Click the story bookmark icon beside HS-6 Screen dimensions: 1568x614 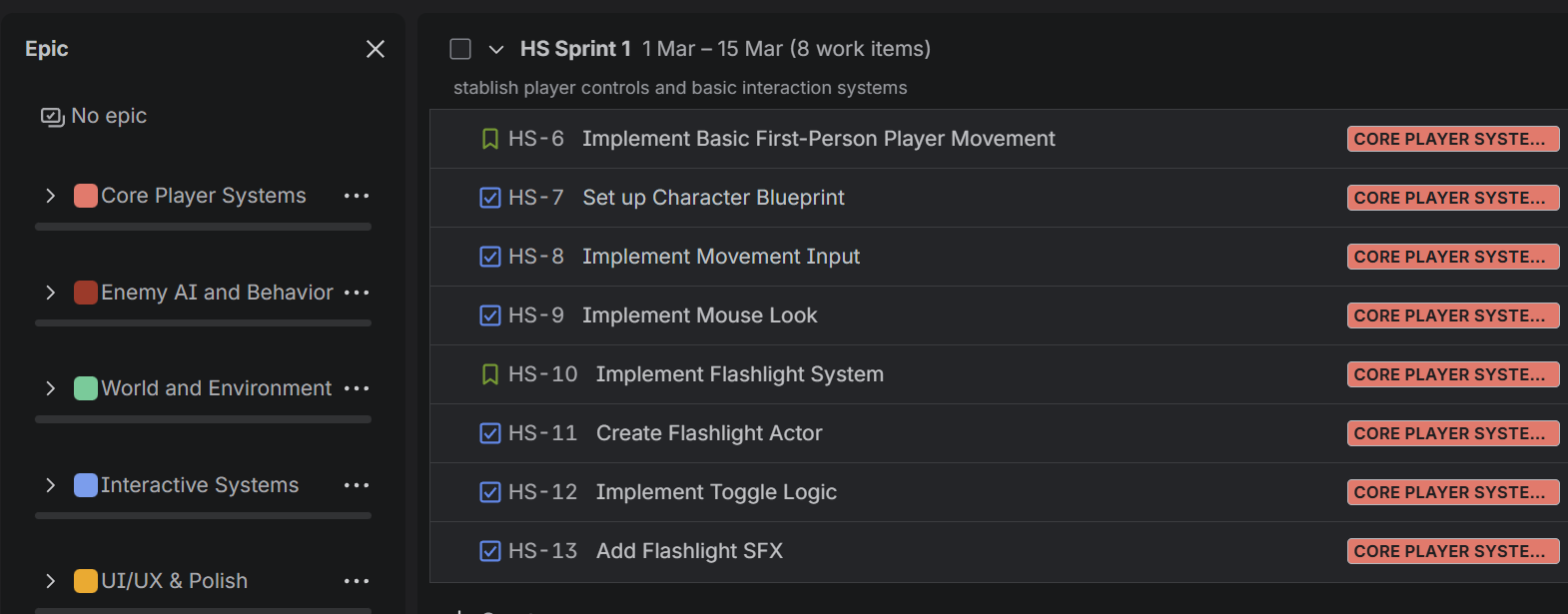[489, 139]
